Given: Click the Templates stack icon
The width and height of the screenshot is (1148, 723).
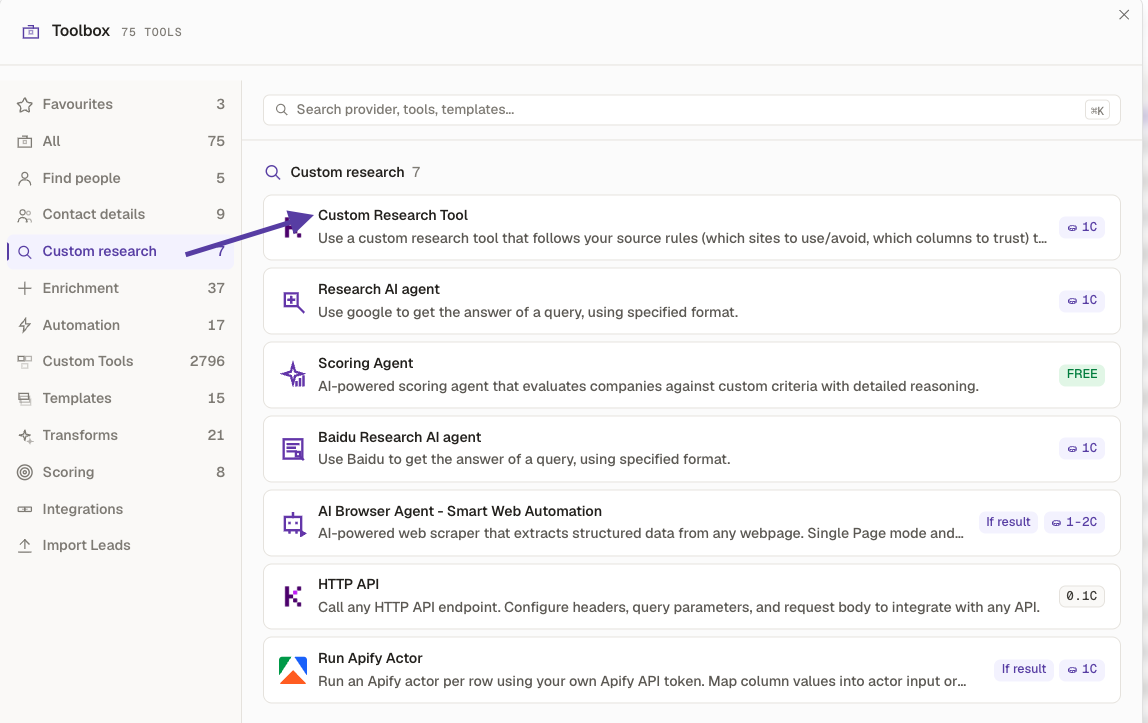Looking at the screenshot, I should [x=25, y=399].
